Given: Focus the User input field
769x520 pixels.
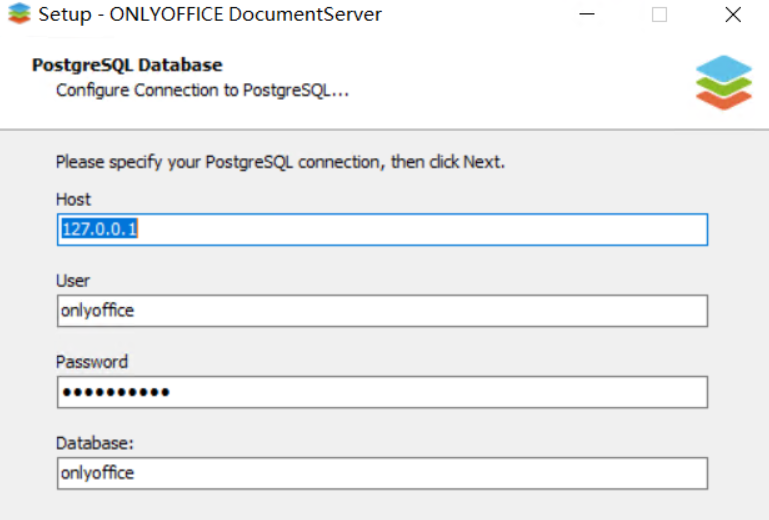Looking at the screenshot, I should 382,310.
